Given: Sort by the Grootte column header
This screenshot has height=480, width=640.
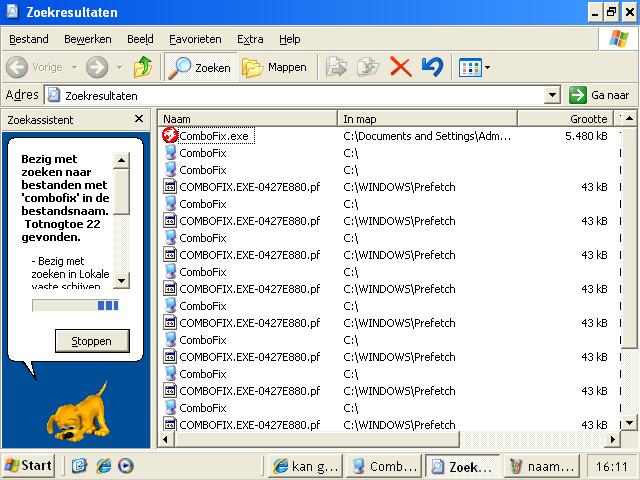Looking at the screenshot, I should 565,119.
